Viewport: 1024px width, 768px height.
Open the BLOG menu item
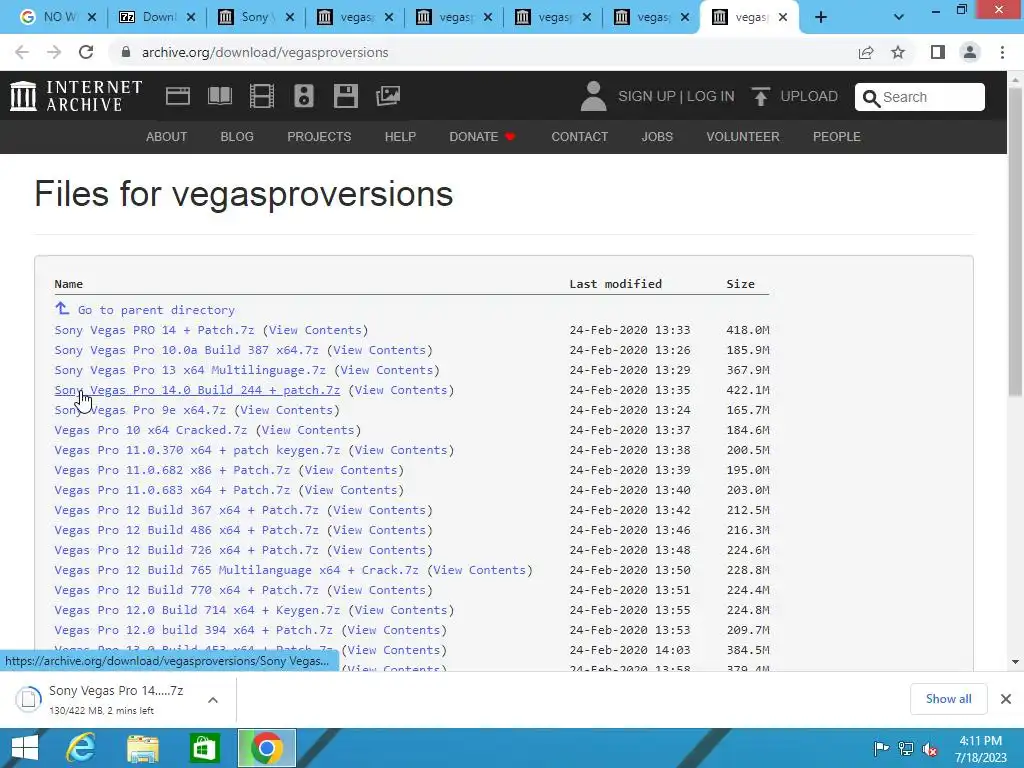point(237,136)
